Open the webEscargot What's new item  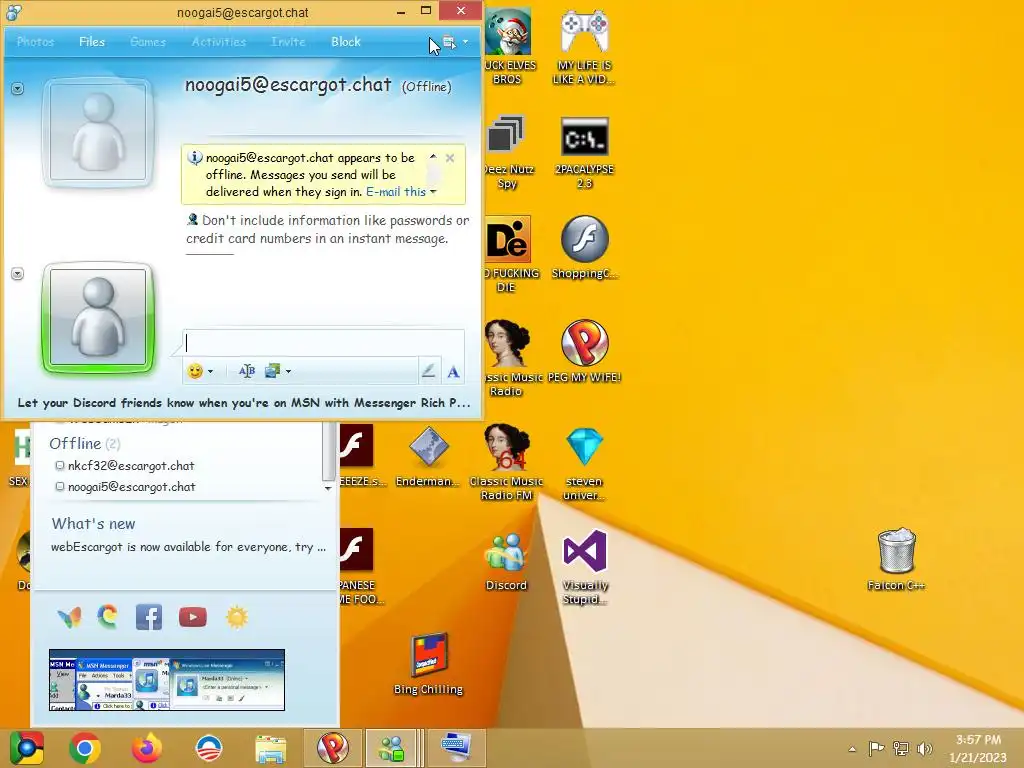click(188, 547)
